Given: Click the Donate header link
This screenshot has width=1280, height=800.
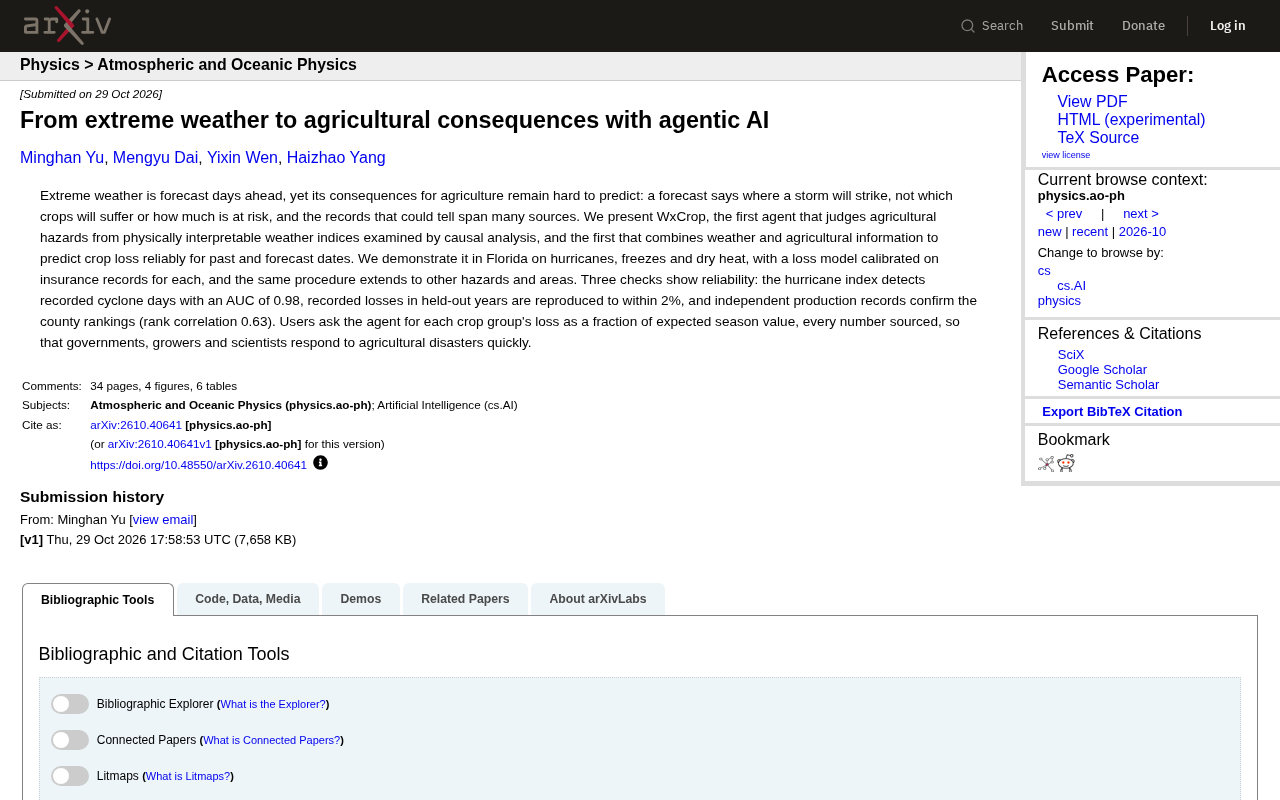Looking at the screenshot, I should point(1143,26).
